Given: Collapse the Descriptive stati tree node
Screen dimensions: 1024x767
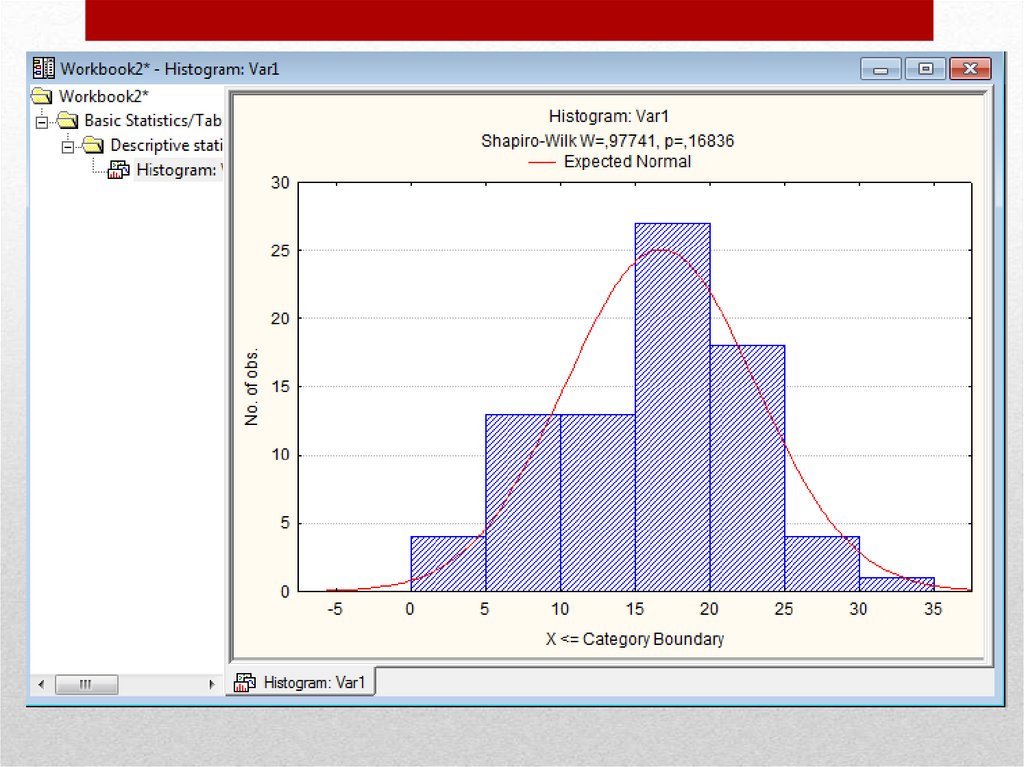Looking at the screenshot, I should click(x=68, y=145).
